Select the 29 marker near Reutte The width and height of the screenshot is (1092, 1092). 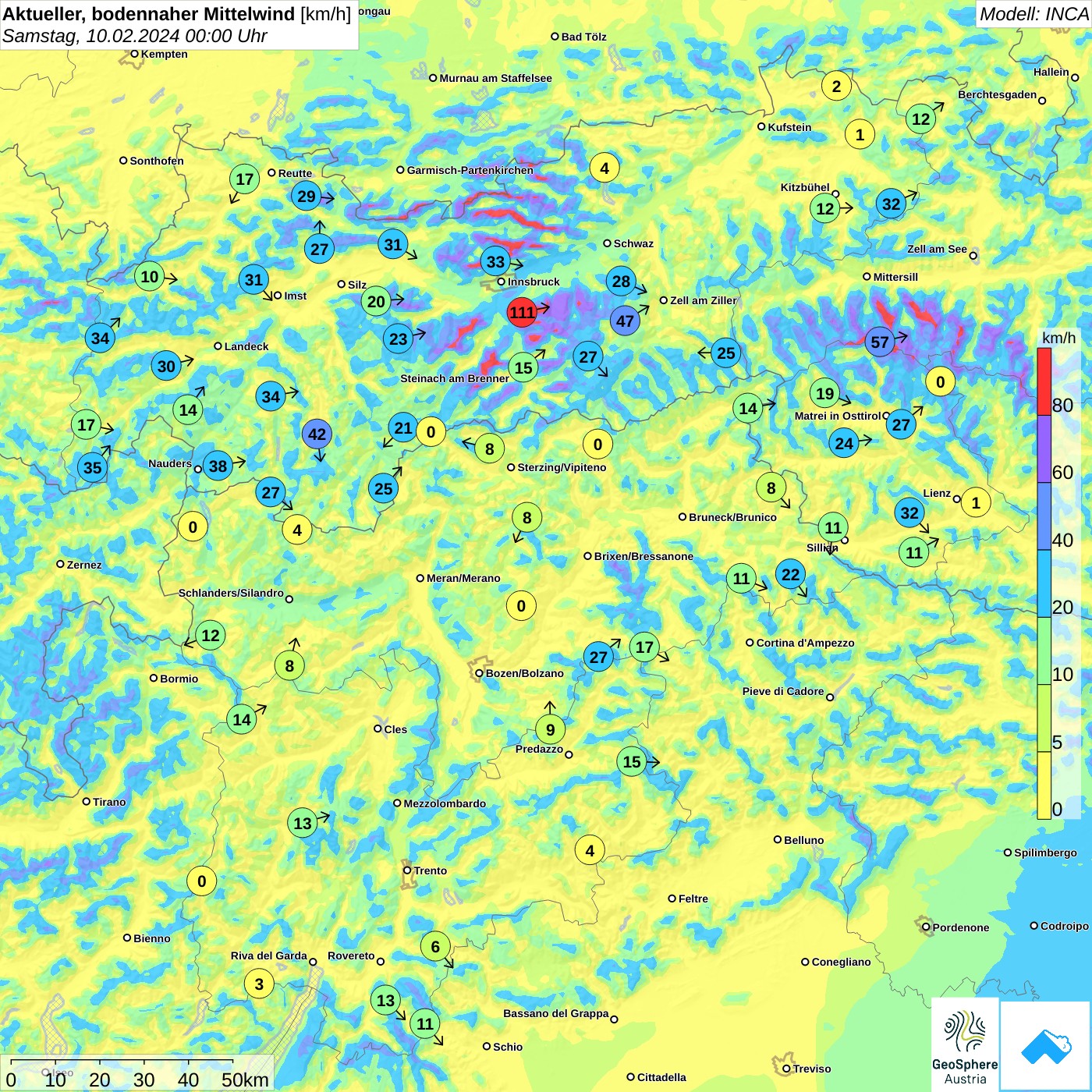(307, 197)
